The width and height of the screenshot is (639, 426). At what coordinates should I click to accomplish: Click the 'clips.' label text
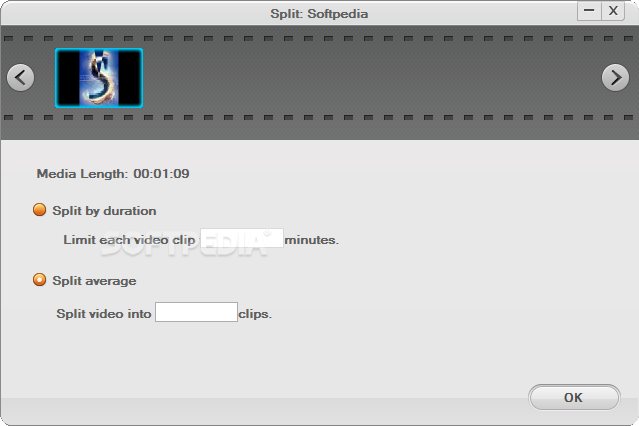[255, 314]
